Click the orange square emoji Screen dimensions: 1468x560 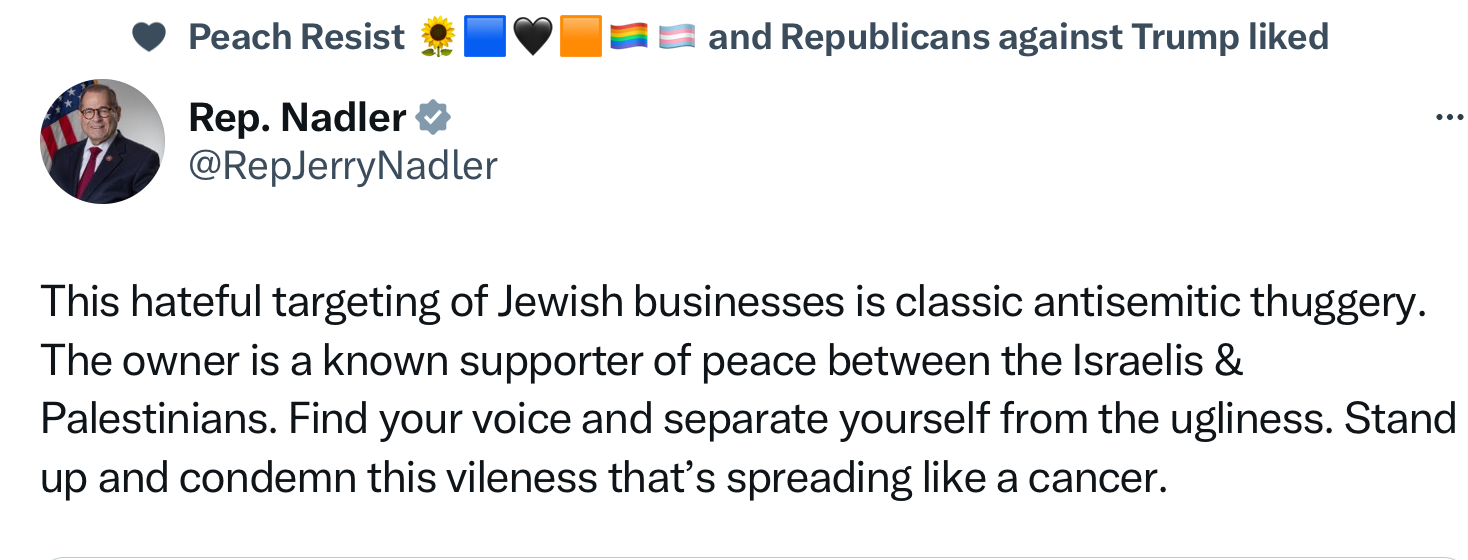[580, 38]
